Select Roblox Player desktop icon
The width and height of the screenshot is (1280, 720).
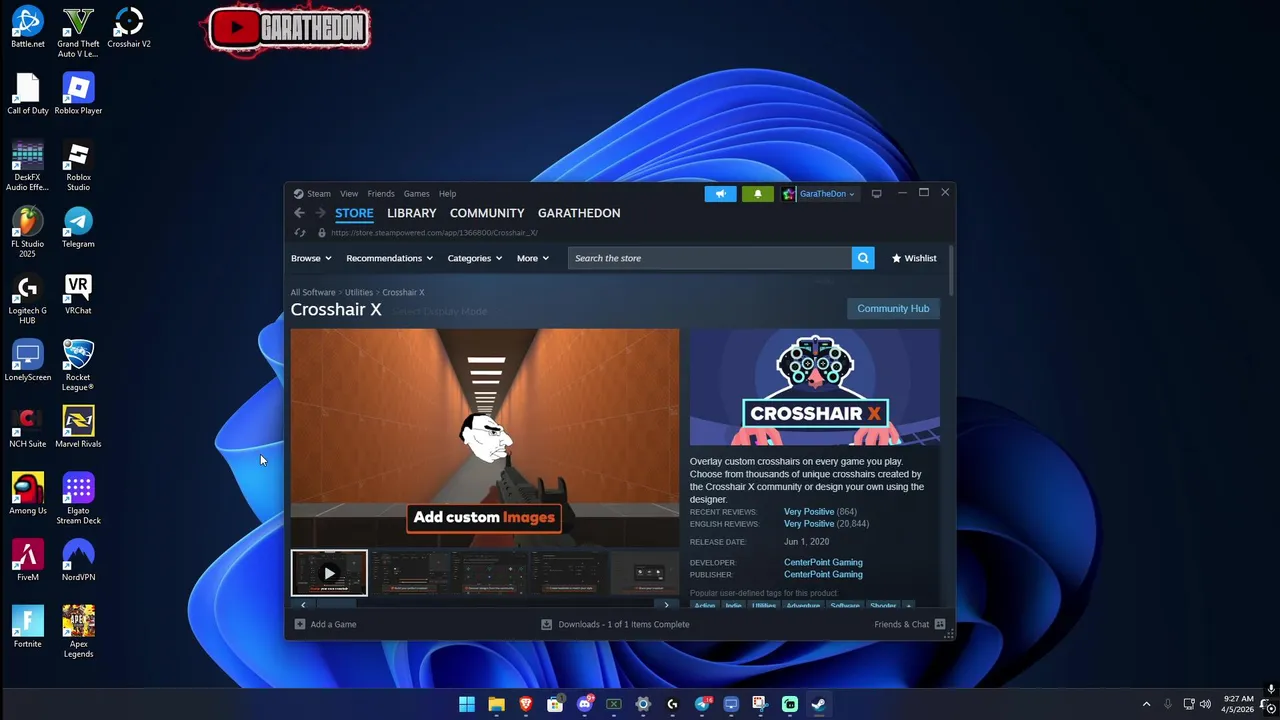pos(78,95)
